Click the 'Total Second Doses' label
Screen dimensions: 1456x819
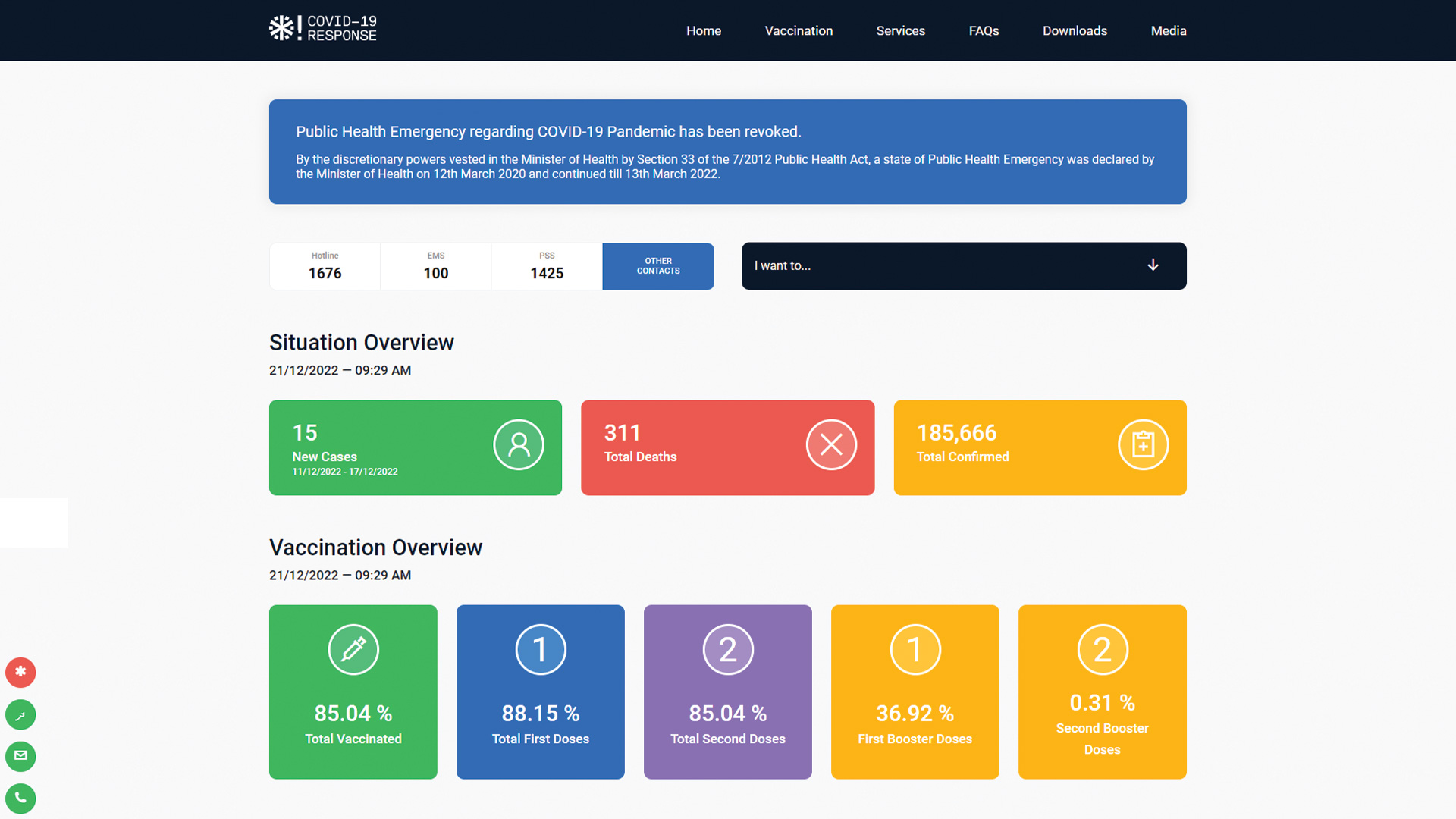coord(728,739)
